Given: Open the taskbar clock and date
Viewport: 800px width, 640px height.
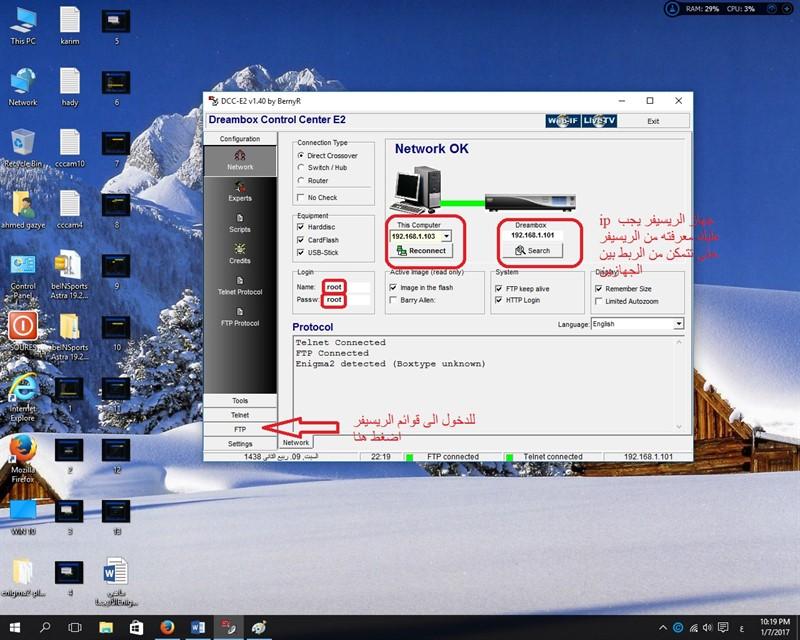Looking at the screenshot, I should tap(774, 627).
